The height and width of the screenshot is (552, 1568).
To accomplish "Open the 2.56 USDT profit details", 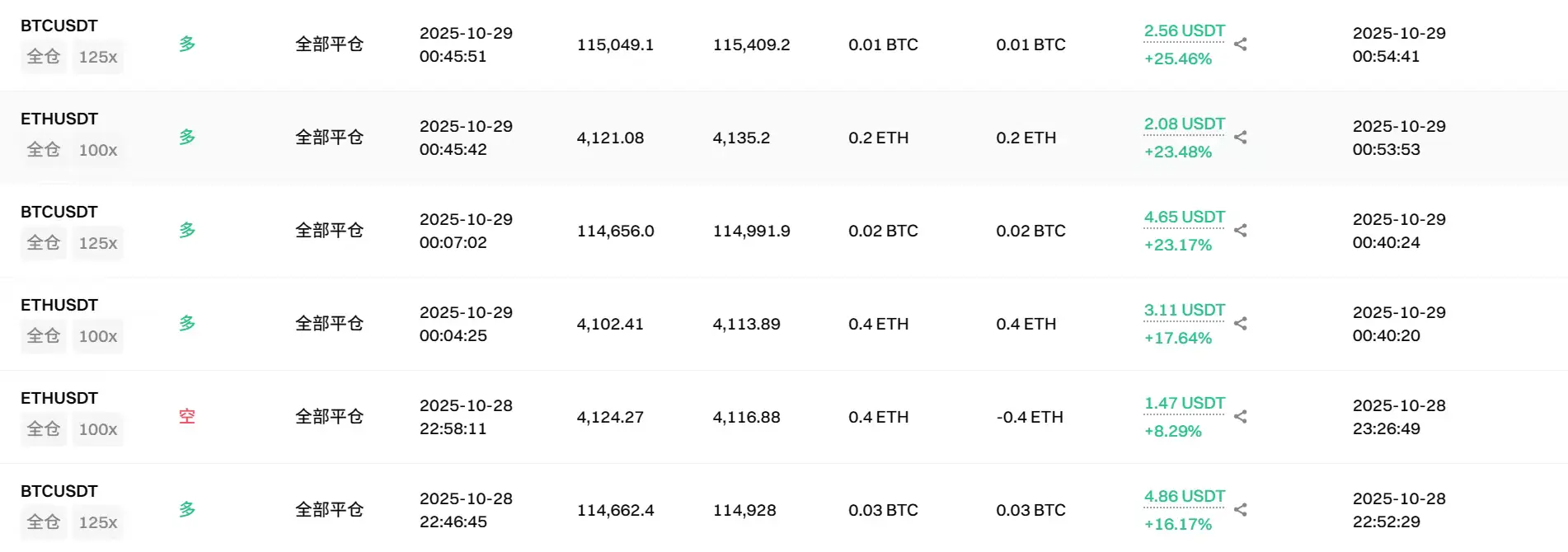I will (x=1184, y=31).
